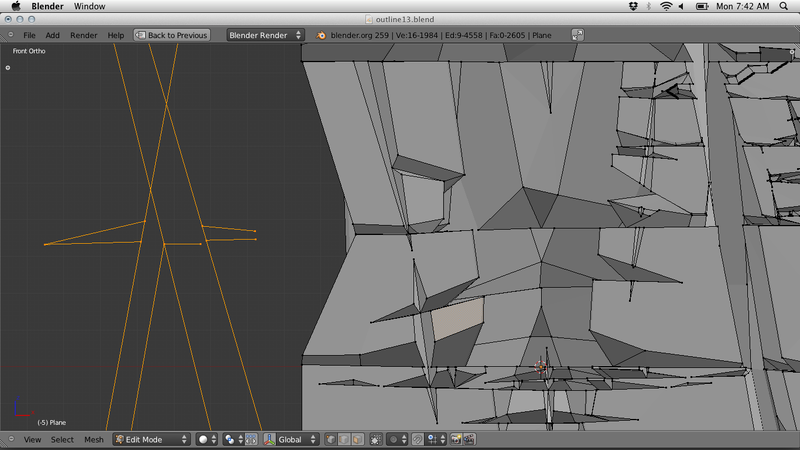Click the volume icon in menu bar
The width and height of the screenshot is (800, 450).
pyautogui.click(x=681, y=6)
